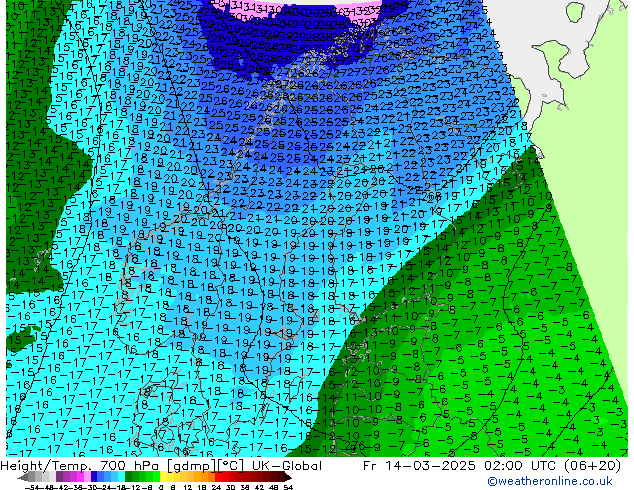Click the 'UK-Global' model name text
The width and height of the screenshot is (634, 490).
coord(287,465)
